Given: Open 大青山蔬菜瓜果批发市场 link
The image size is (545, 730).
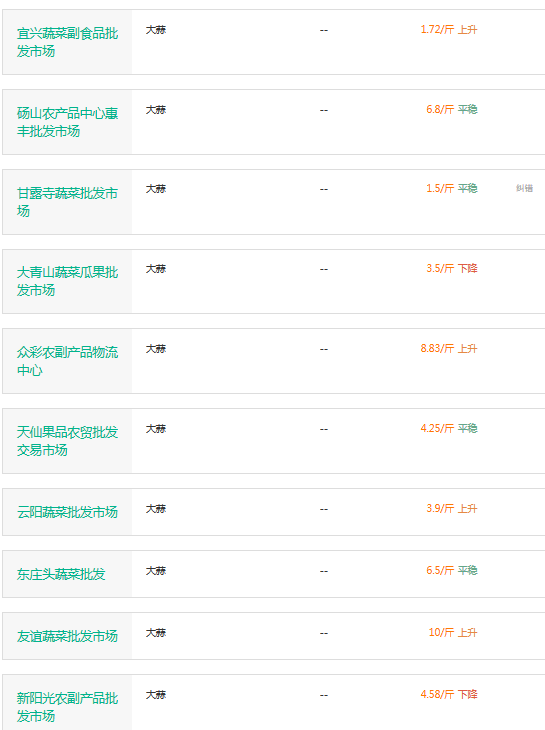Looking at the screenshot, I should (67, 282).
